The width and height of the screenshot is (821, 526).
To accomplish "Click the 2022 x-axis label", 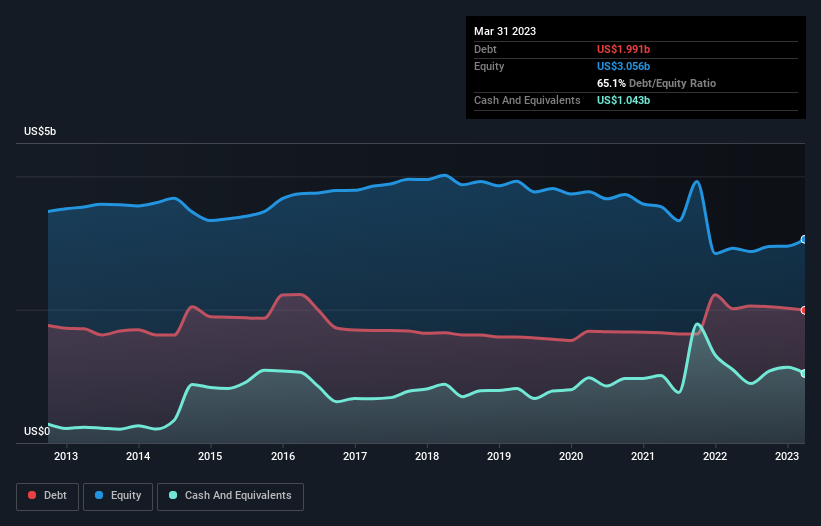I will (x=715, y=456).
